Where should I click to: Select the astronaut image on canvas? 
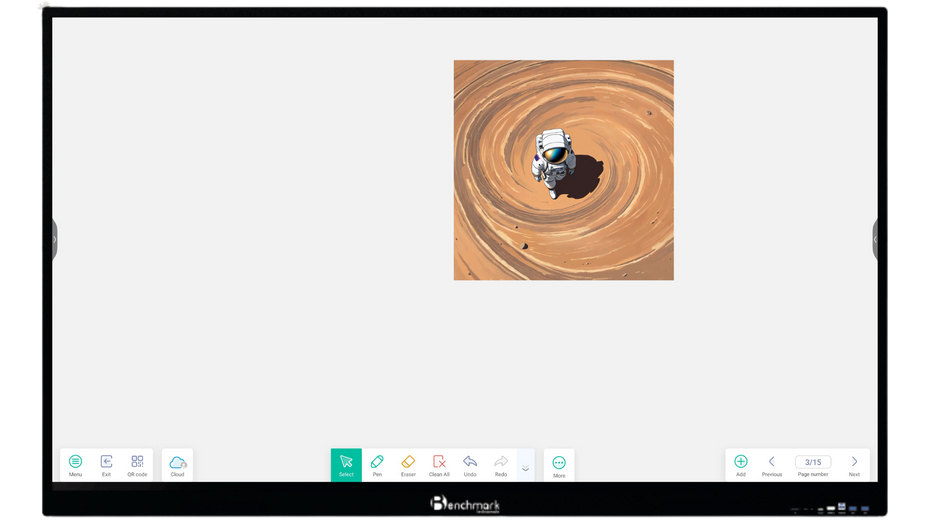click(563, 170)
